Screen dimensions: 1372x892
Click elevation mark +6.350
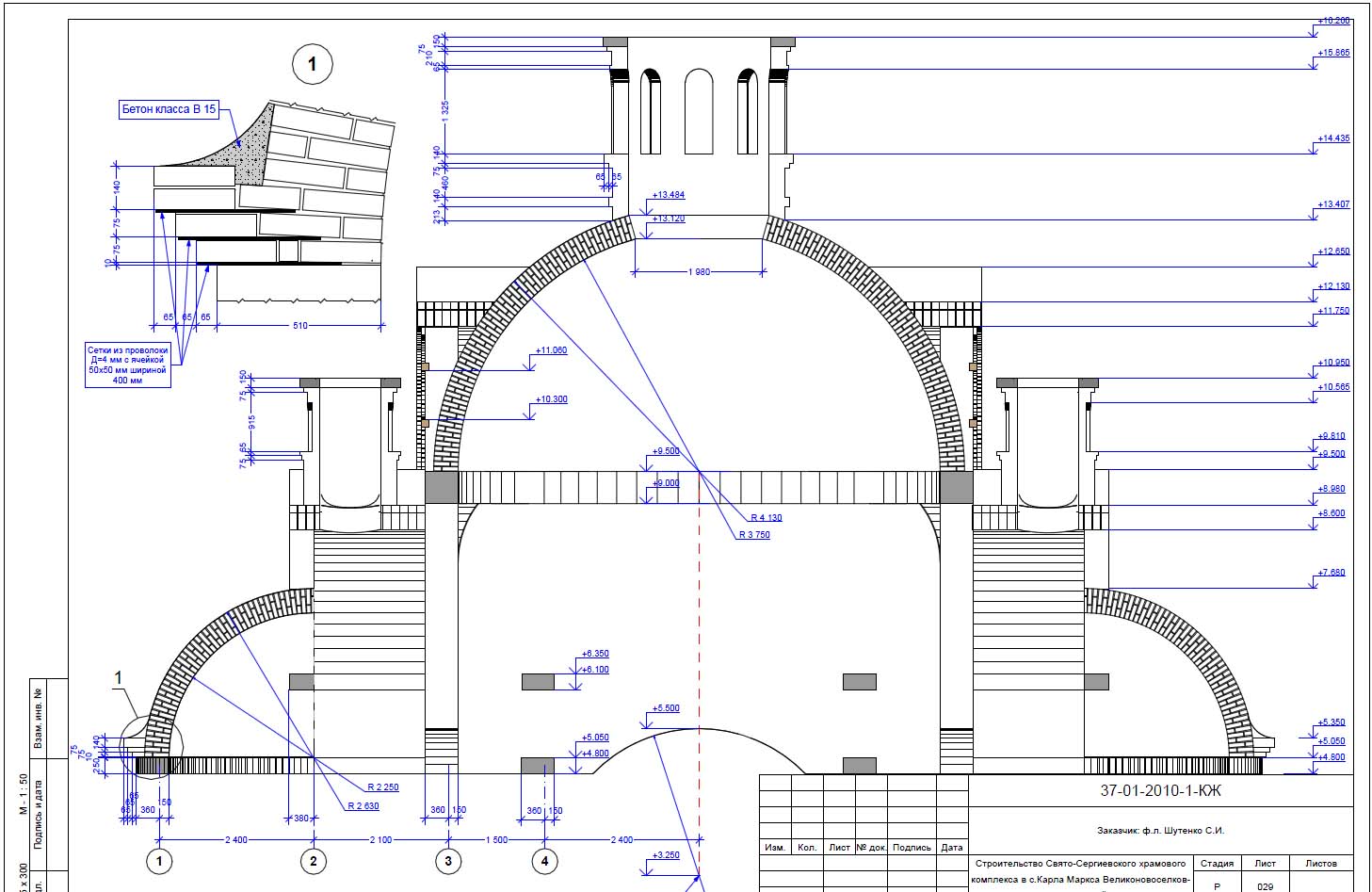[x=595, y=654]
